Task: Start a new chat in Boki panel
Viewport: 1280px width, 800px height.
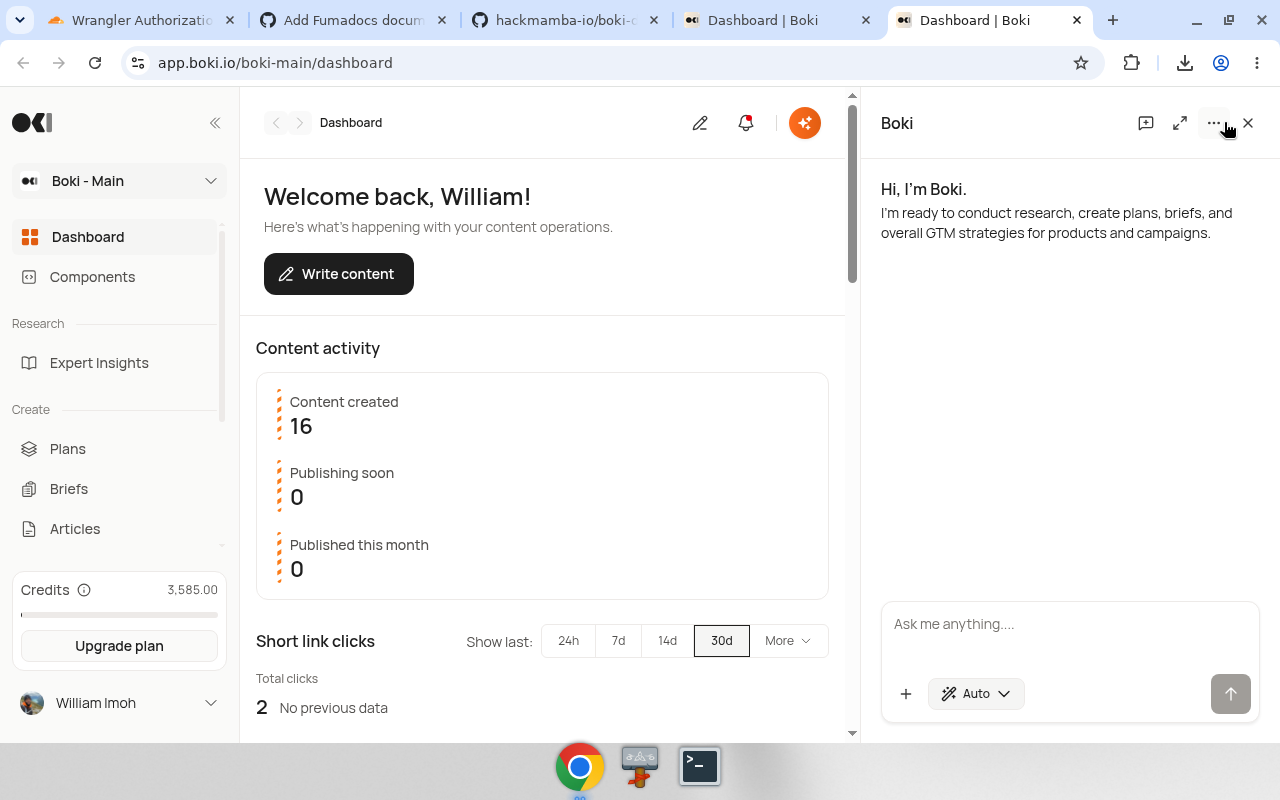Action: click(1146, 123)
